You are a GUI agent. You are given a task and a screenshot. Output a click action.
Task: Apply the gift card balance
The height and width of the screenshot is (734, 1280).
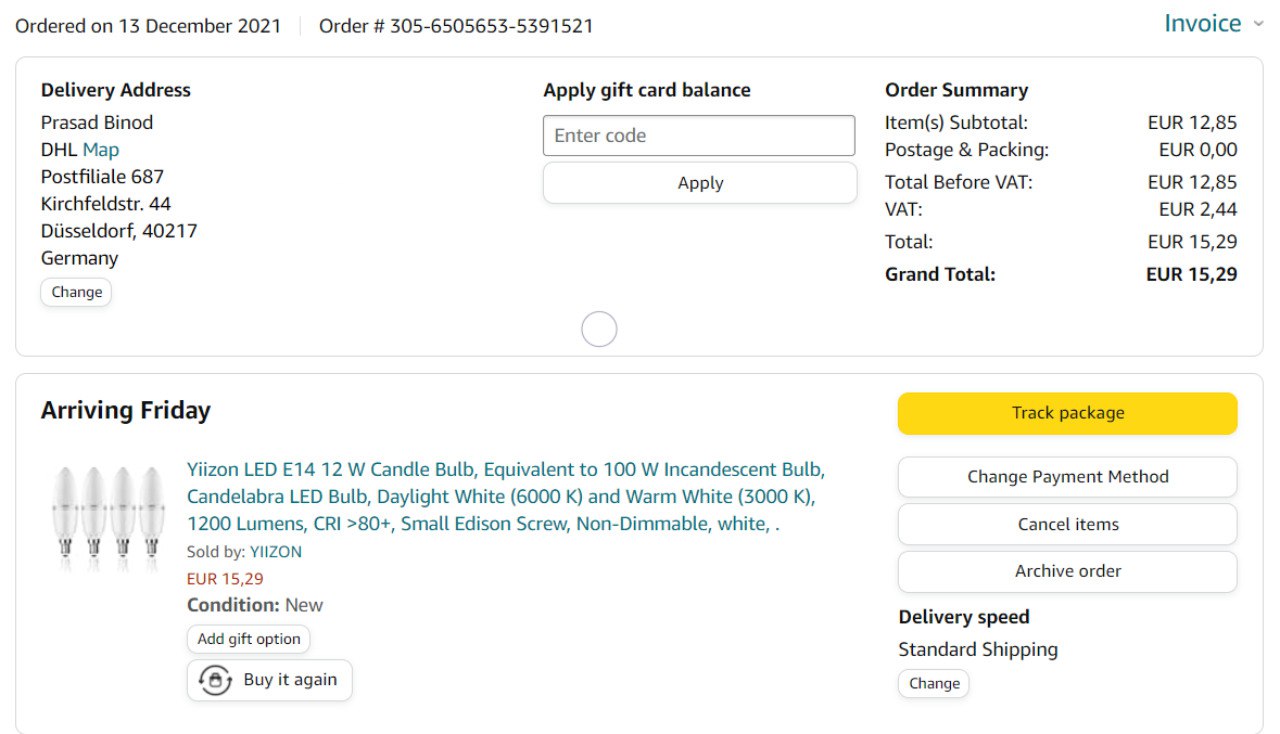699,183
